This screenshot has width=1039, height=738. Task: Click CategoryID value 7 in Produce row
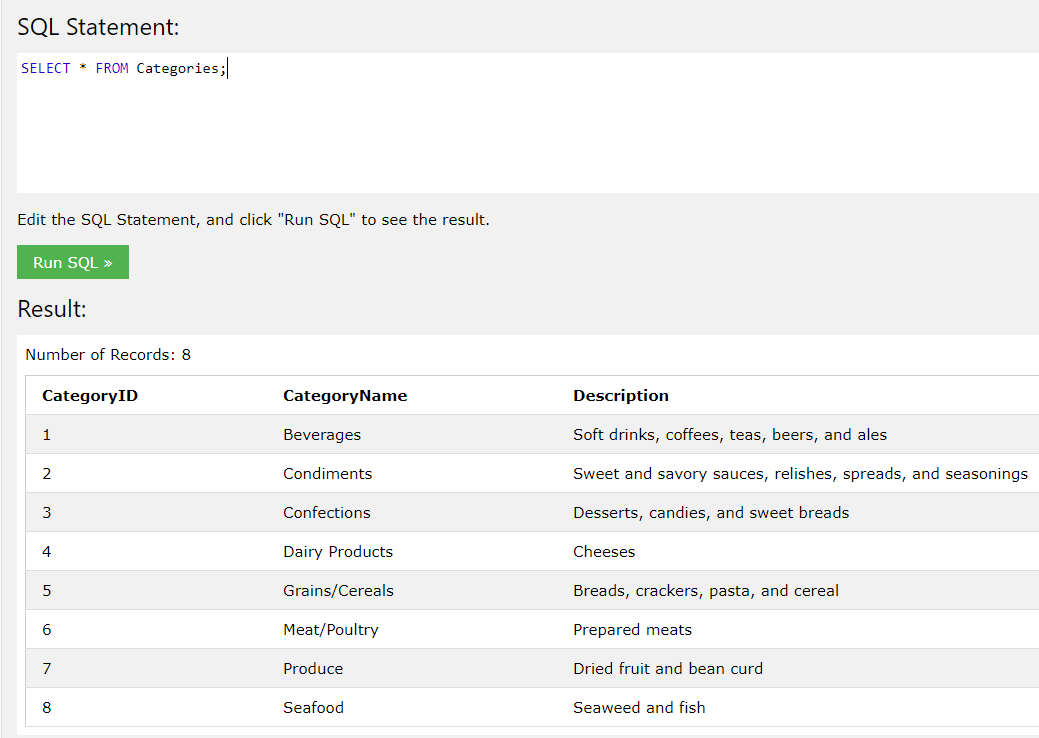(46, 668)
